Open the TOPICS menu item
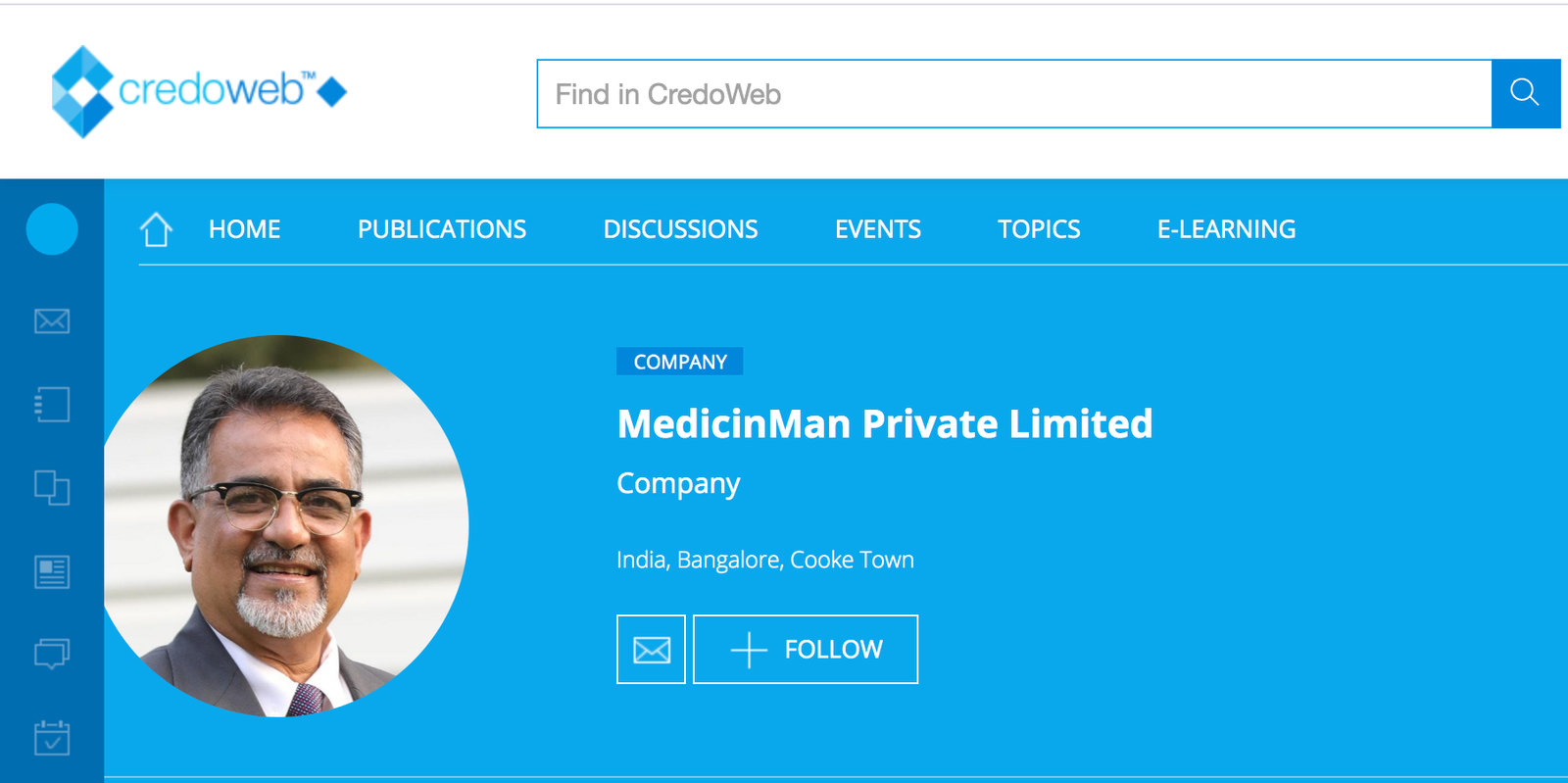Screen dimensions: 1568x783 (1039, 229)
